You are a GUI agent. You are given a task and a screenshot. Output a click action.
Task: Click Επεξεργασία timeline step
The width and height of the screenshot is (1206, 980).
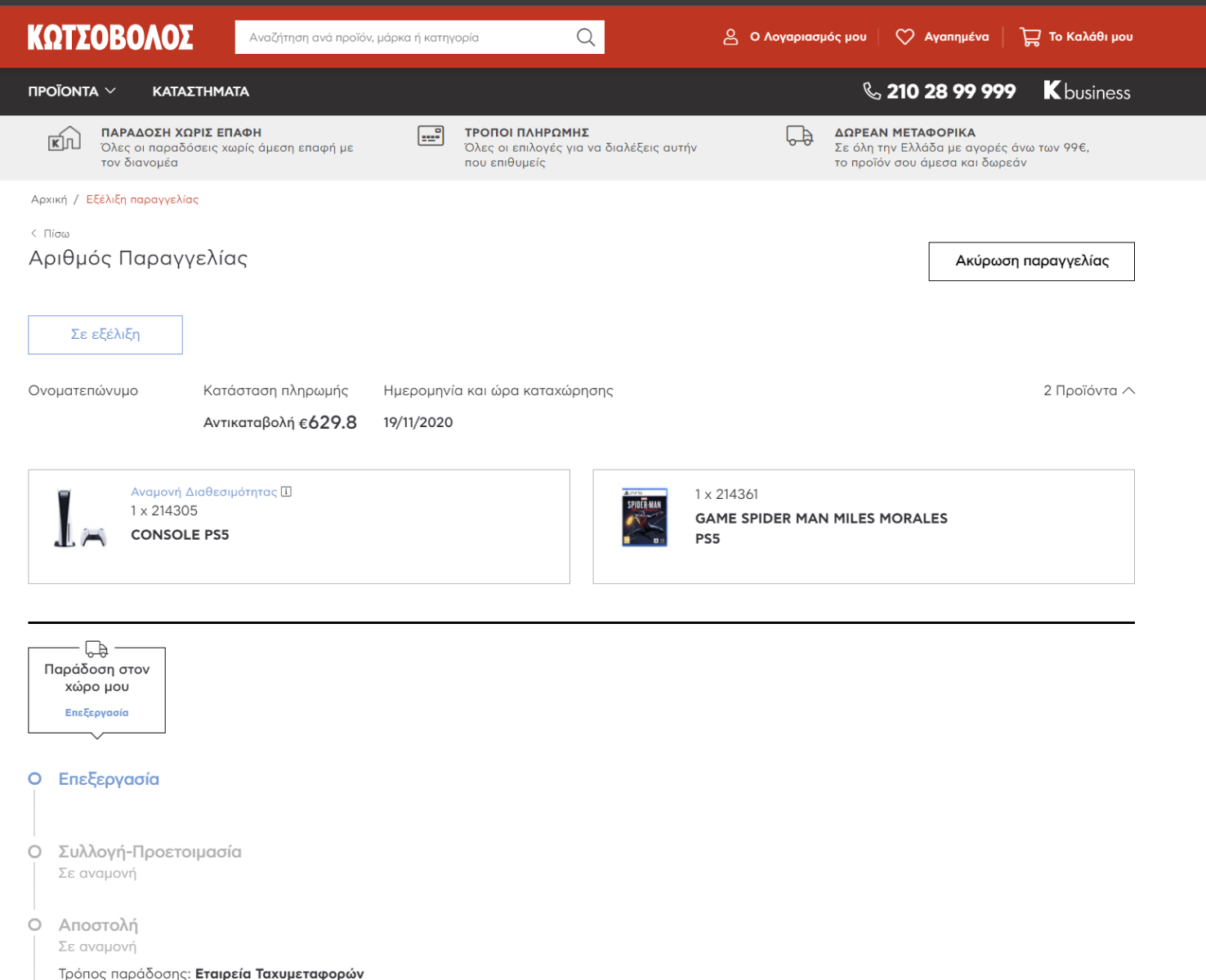tap(109, 779)
